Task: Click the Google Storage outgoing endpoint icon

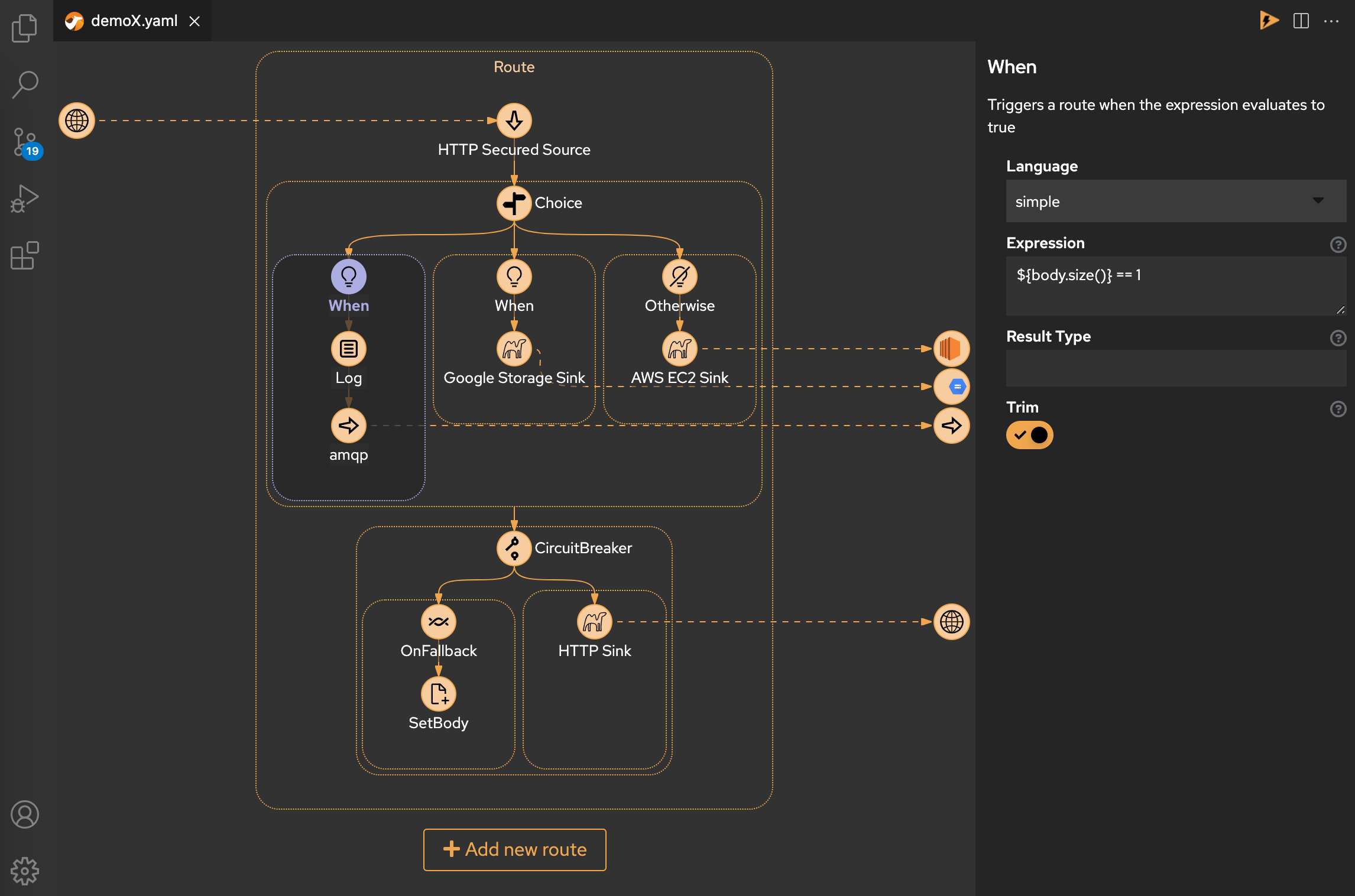Action: [952, 387]
